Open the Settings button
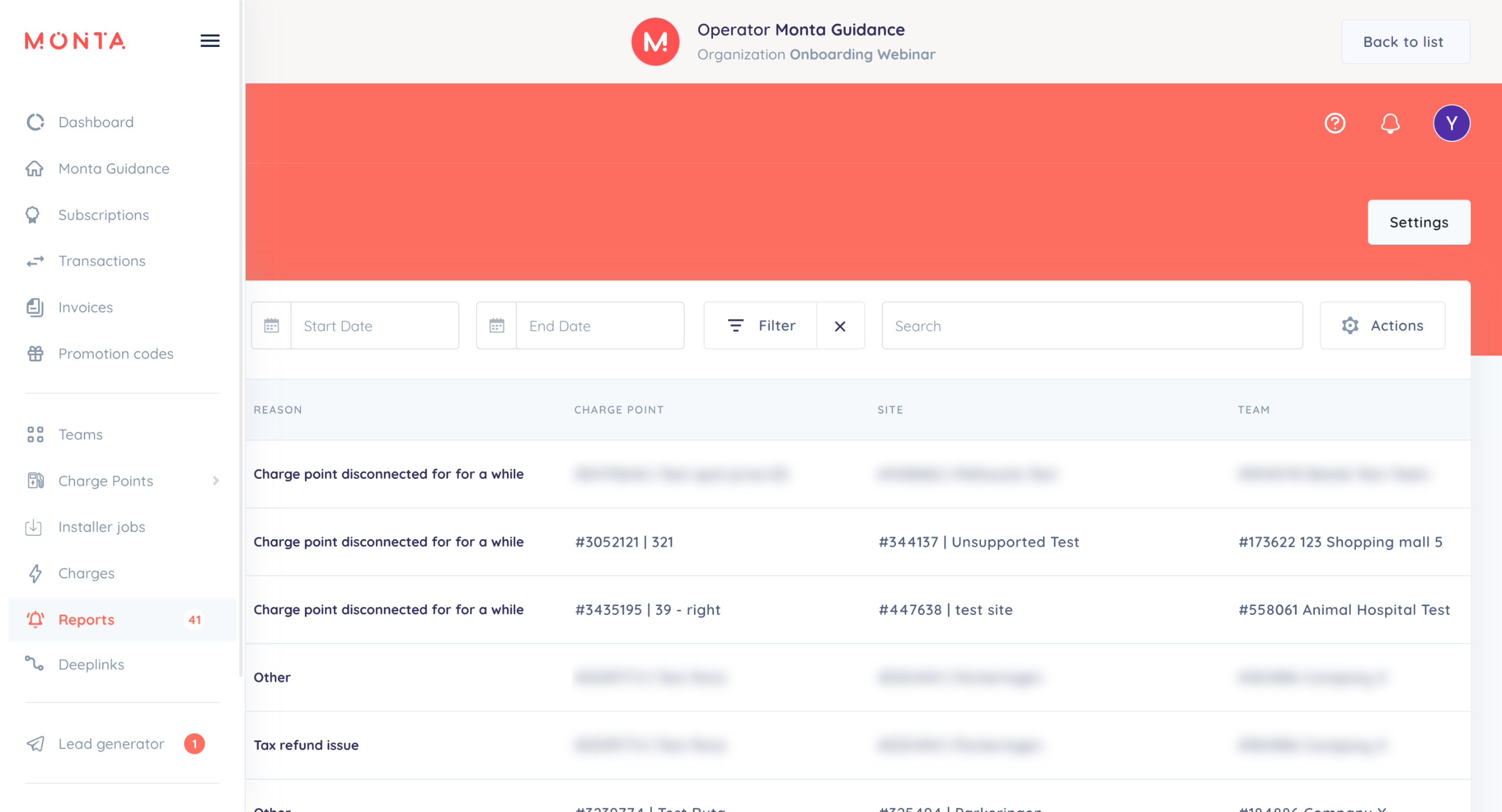The image size is (1502, 812). [x=1418, y=222]
